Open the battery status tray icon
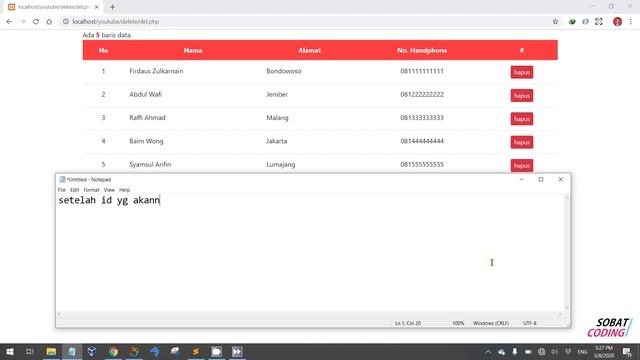This screenshot has height=360, width=640. coord(528,352)
